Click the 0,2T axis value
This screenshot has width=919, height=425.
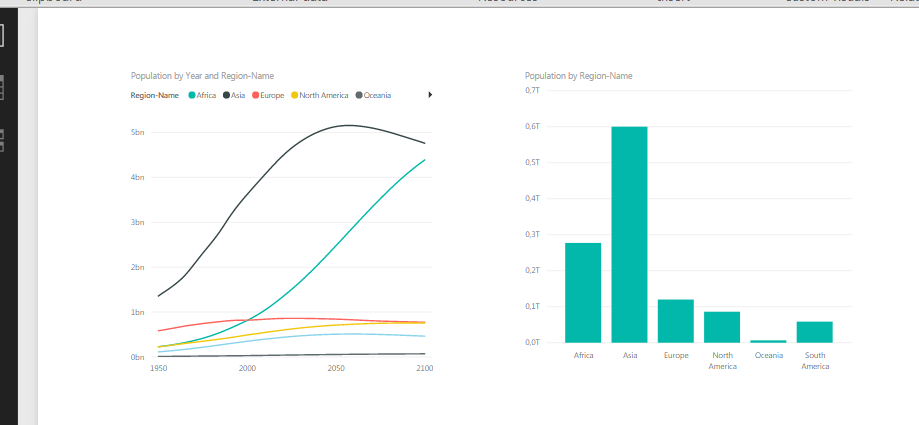tap(532, 270)
